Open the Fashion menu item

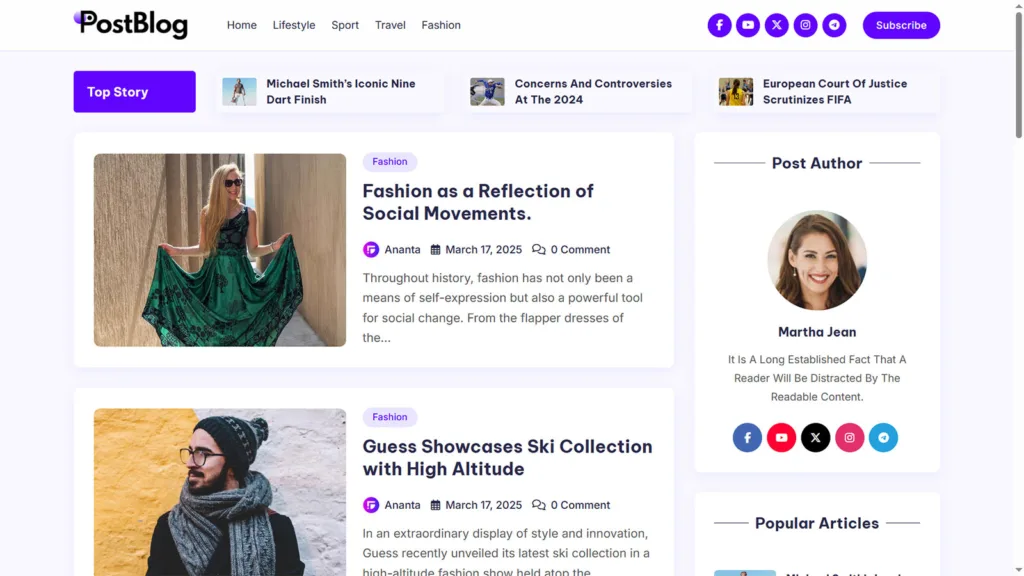tap(441, 25)
